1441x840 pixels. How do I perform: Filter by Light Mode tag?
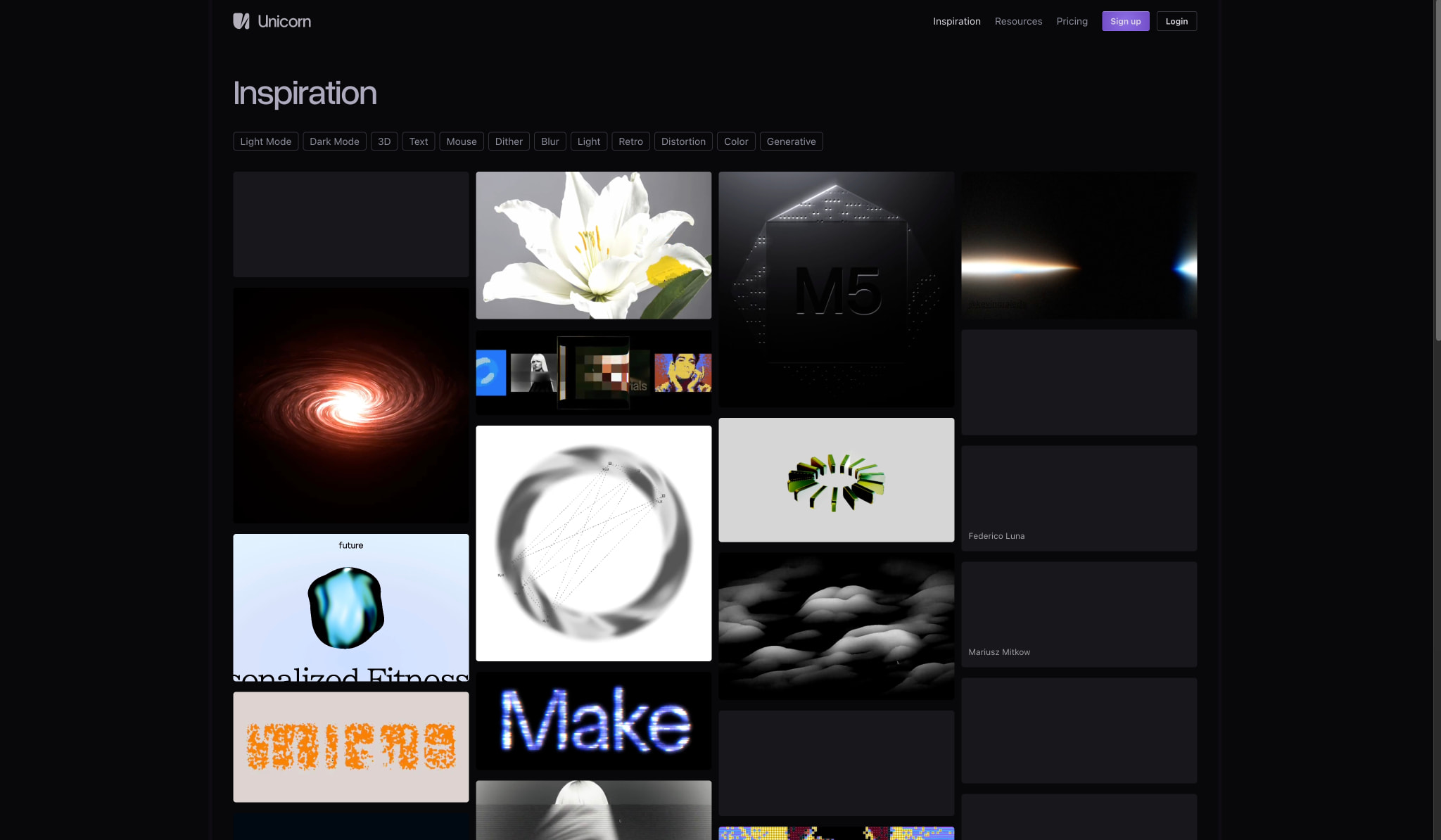(x=265, y=141)
